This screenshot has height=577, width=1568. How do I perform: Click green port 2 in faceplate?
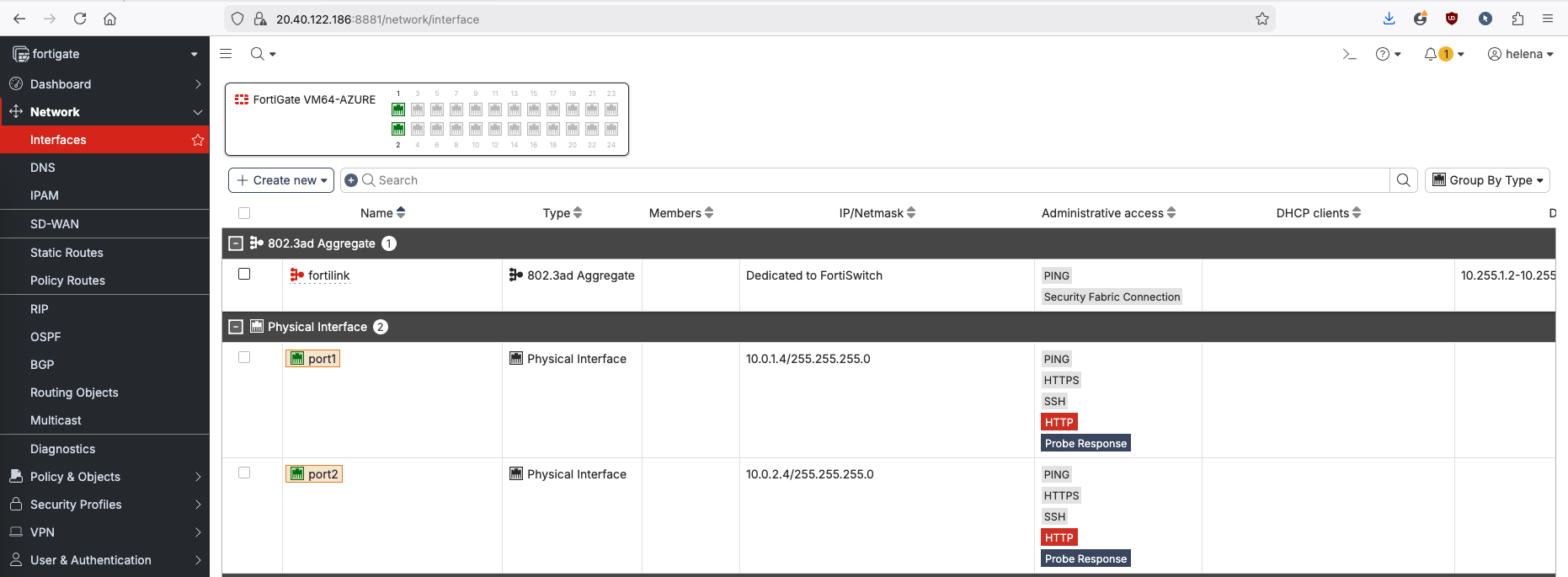(x=398, y=129)
